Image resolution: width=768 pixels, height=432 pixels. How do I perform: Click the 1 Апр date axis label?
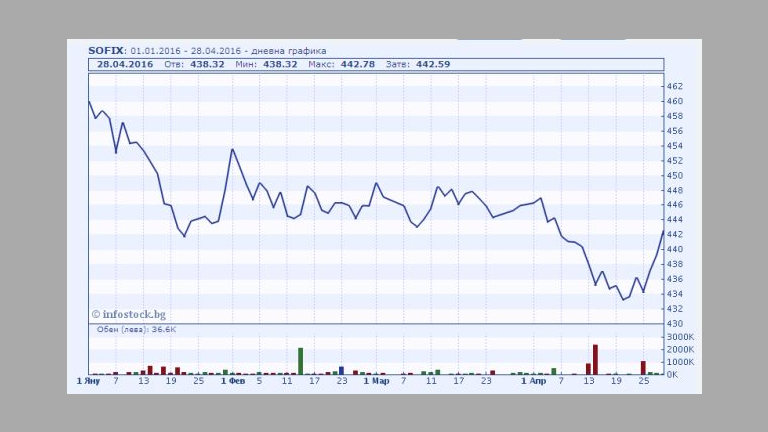(533, 381)
